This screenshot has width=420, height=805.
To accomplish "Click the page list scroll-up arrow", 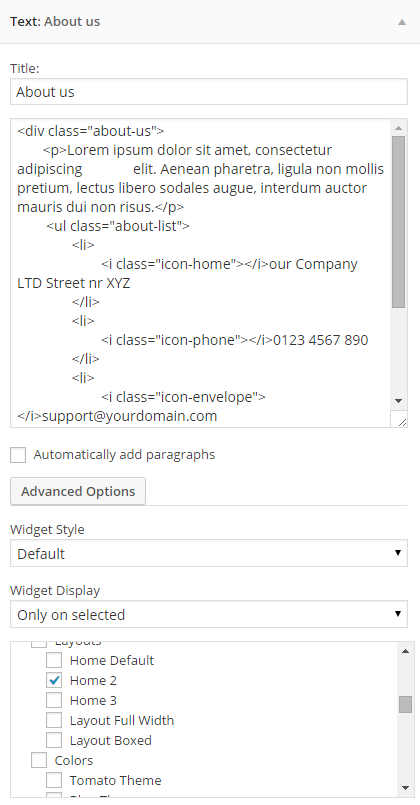I will [405, 651].
